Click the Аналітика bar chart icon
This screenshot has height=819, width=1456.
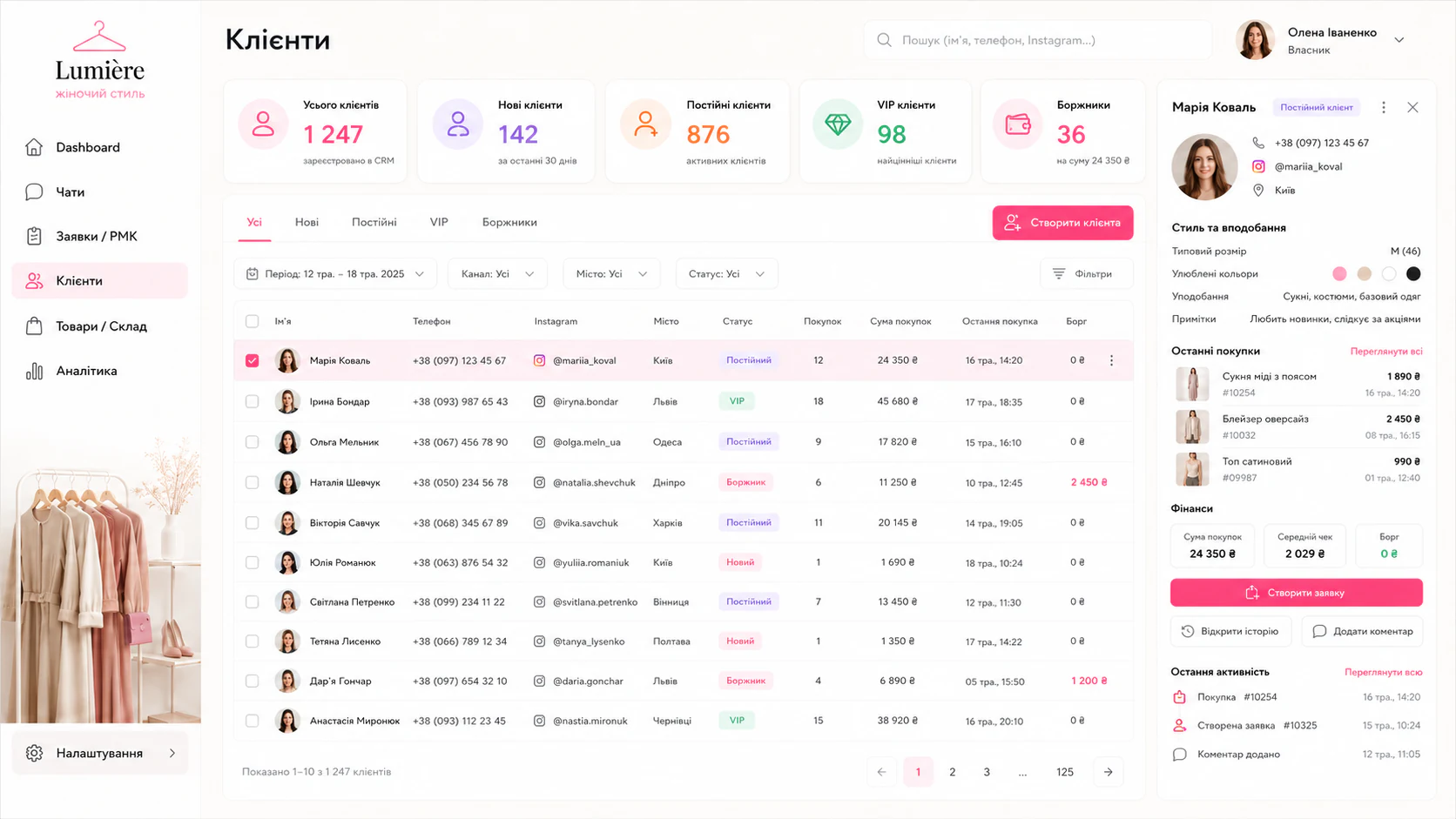(x=34, y=372)
